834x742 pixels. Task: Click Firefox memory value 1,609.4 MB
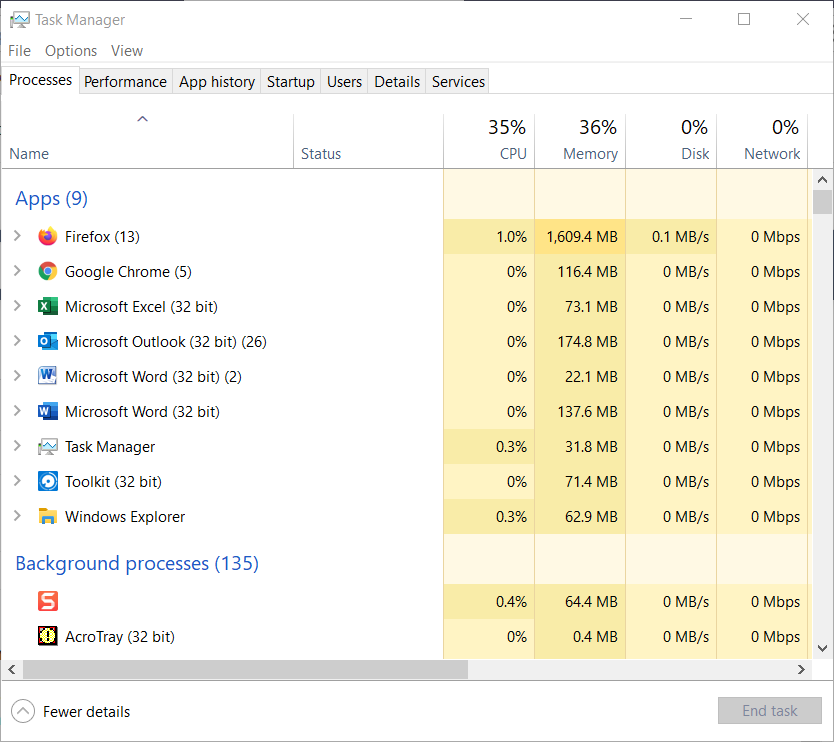click(582, 236)
